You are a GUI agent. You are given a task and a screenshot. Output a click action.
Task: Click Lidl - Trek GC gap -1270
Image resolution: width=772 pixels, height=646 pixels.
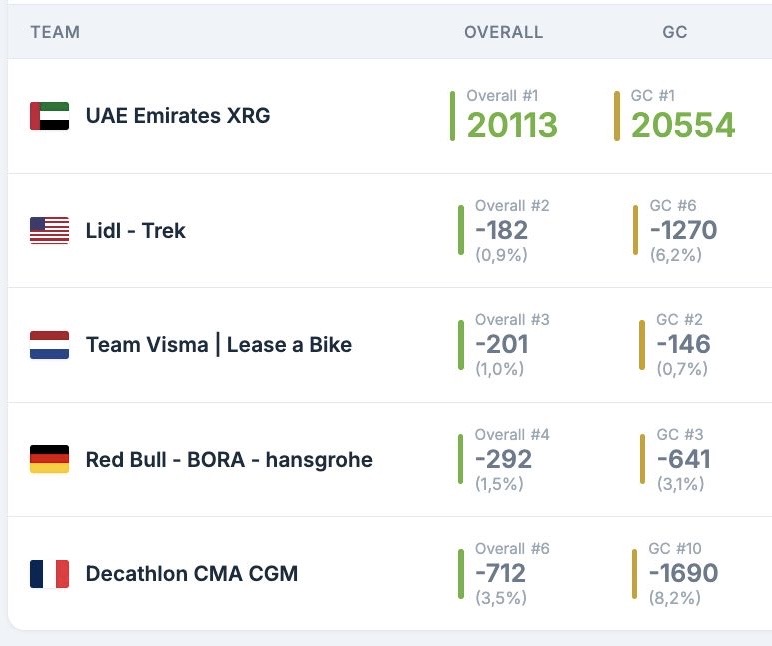click(683, 231)
